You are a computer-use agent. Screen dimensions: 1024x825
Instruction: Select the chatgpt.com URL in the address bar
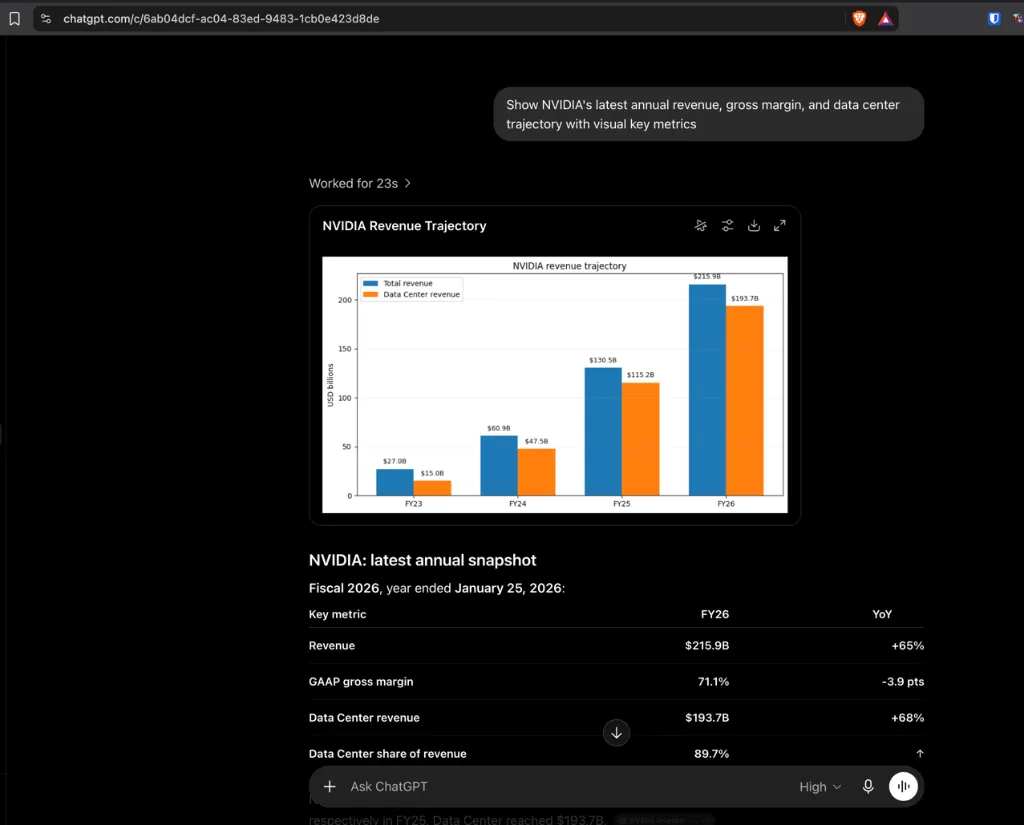tap(221, 19)
